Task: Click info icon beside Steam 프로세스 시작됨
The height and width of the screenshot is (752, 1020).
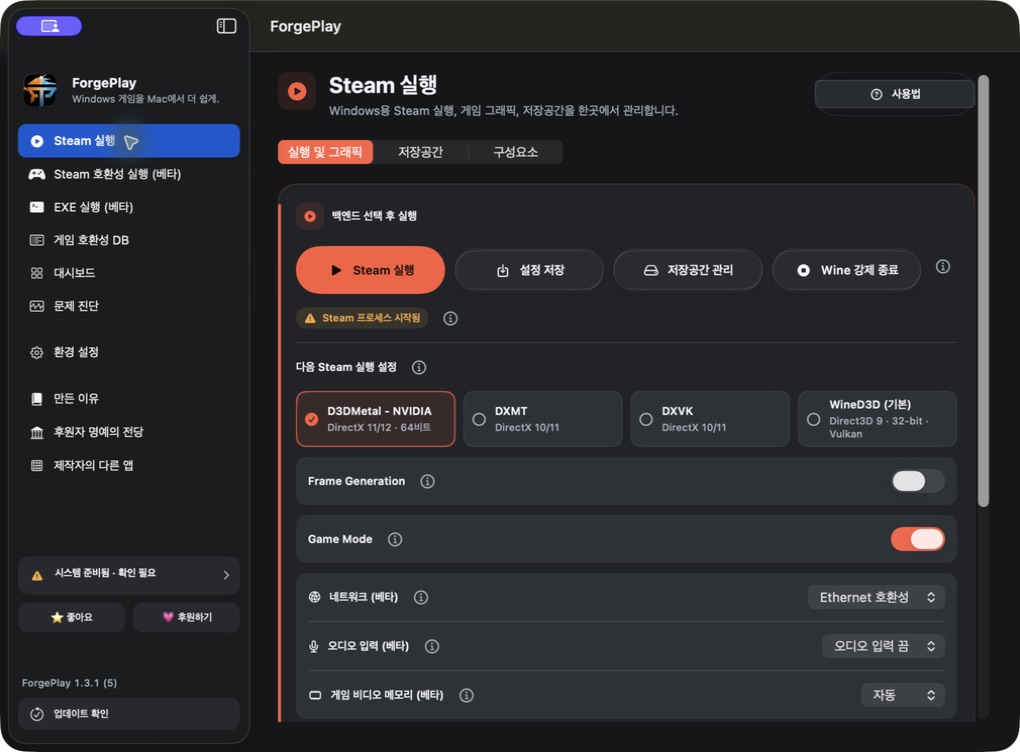Action: 450,318
